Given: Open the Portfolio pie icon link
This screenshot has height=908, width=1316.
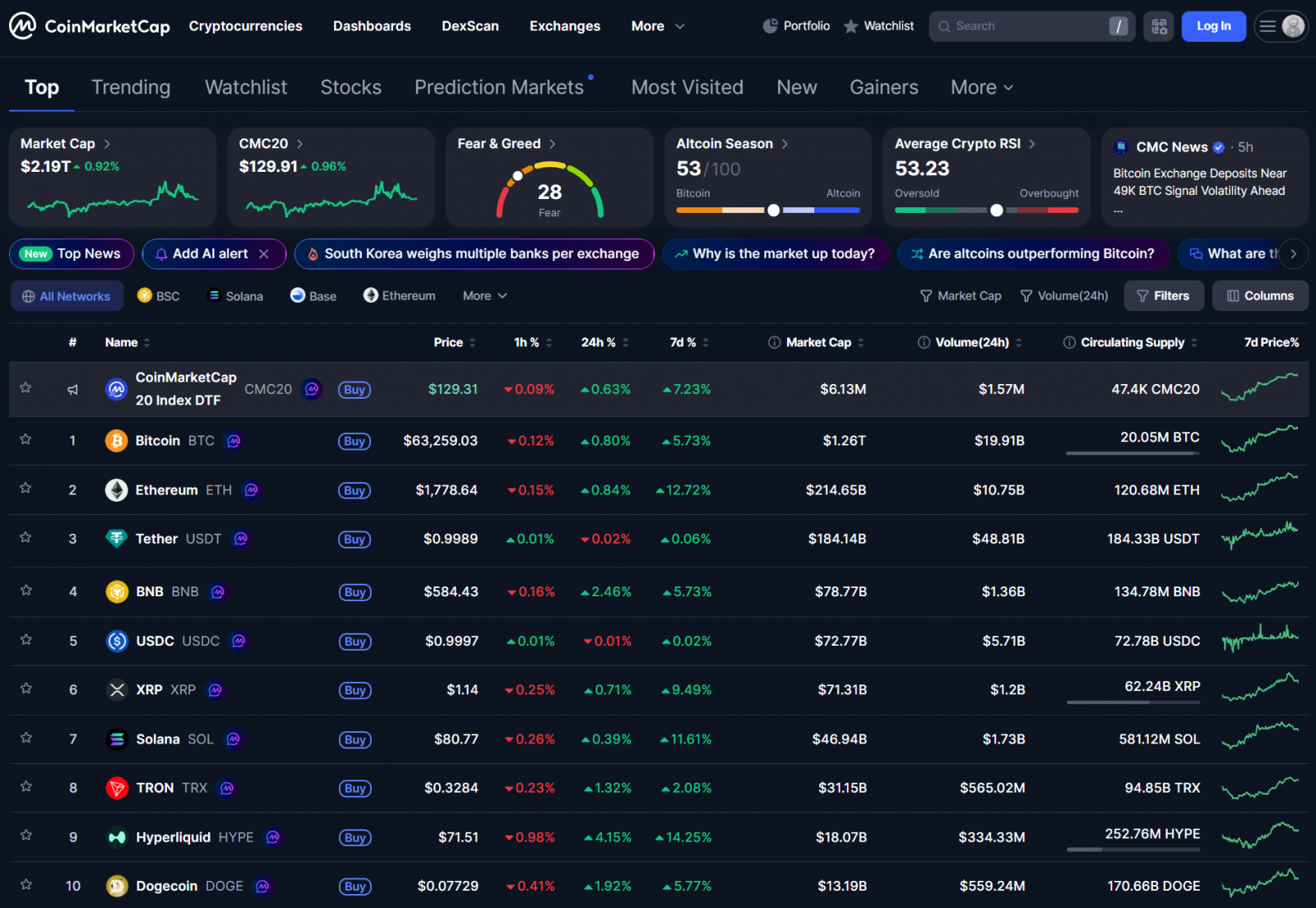Looking at the screenshot, I should (x=796, y=26).
